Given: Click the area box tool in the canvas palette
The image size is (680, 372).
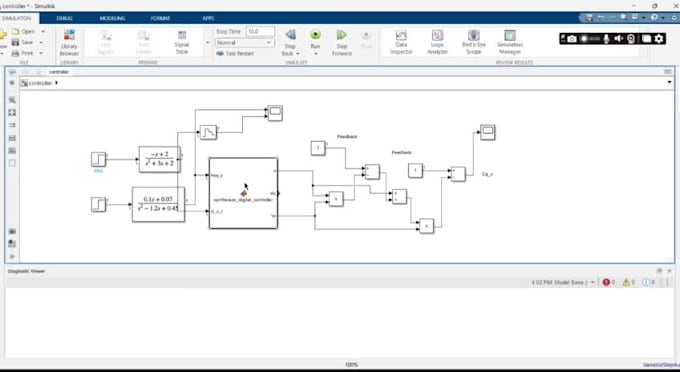Looking at the screenshot, I should [x=12, y=163].
